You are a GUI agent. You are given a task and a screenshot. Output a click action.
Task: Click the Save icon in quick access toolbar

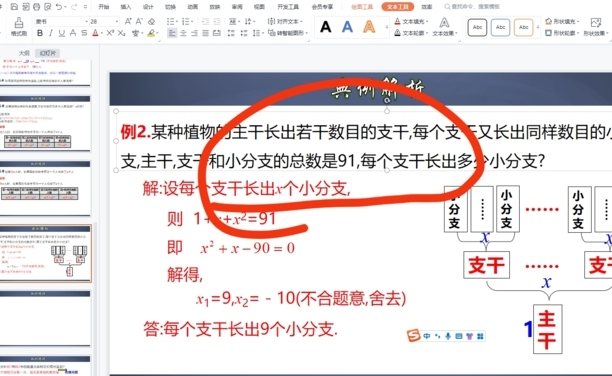pos(14,6)
